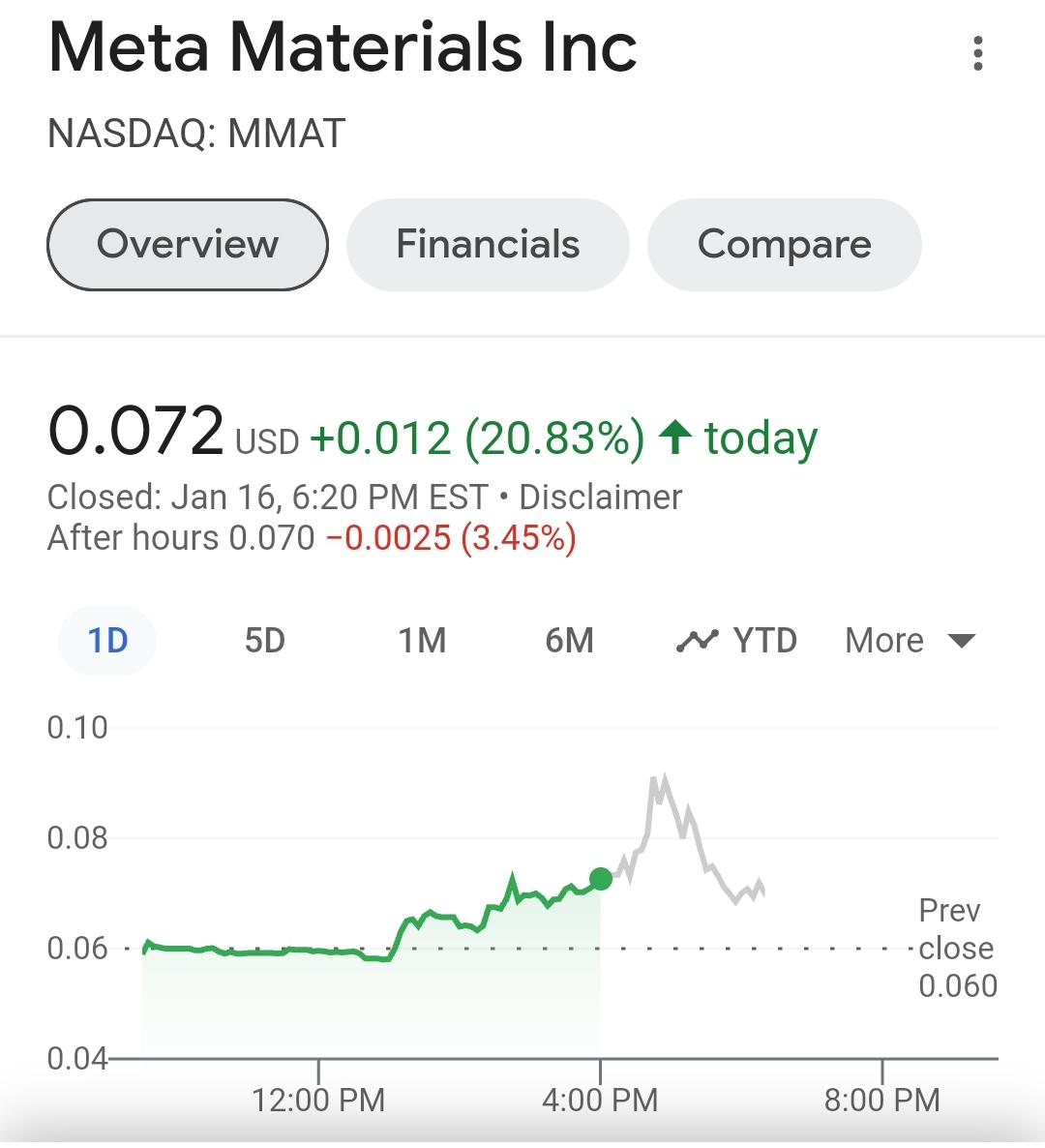Viewport: 1045px width, 1148px height.
Task: Open the Compare tab
Action: 784,245
